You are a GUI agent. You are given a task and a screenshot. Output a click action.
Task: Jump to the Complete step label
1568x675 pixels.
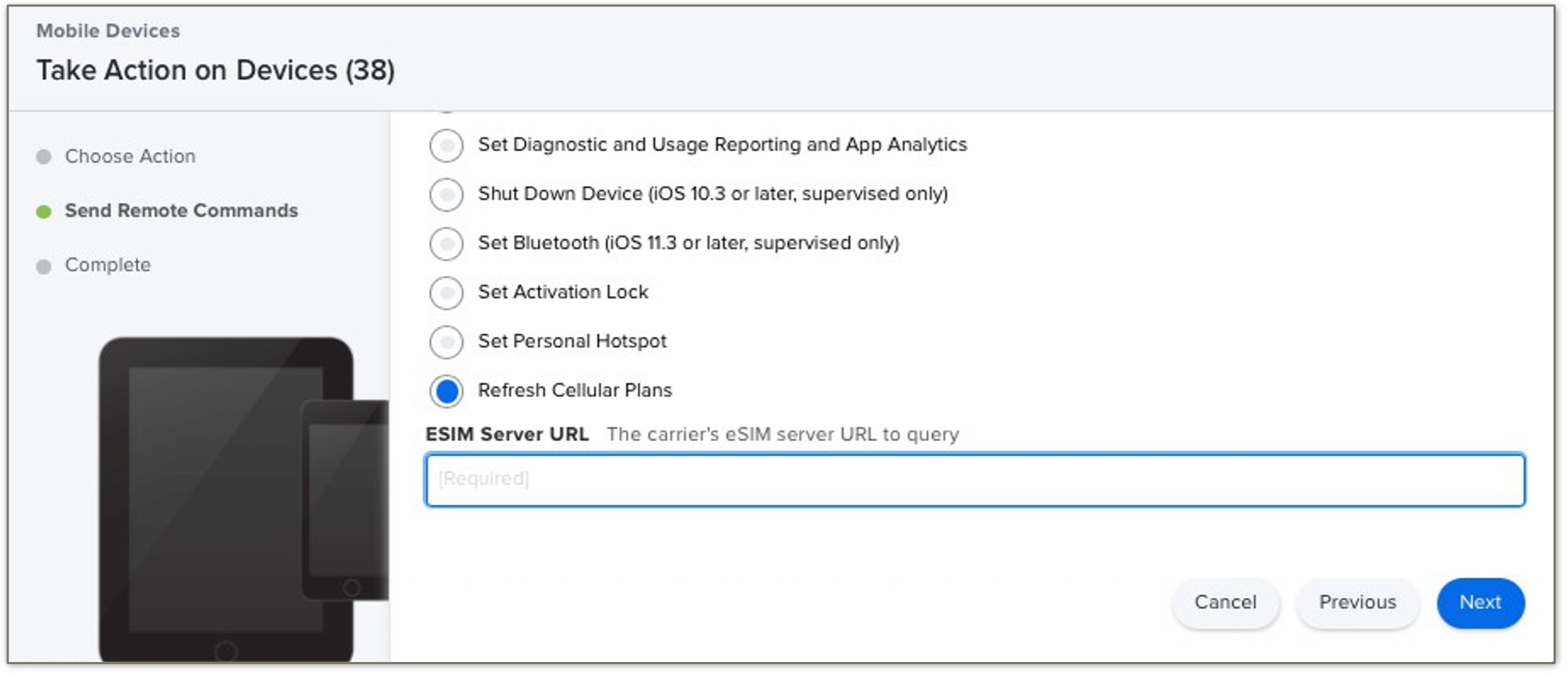click(108, 265)
